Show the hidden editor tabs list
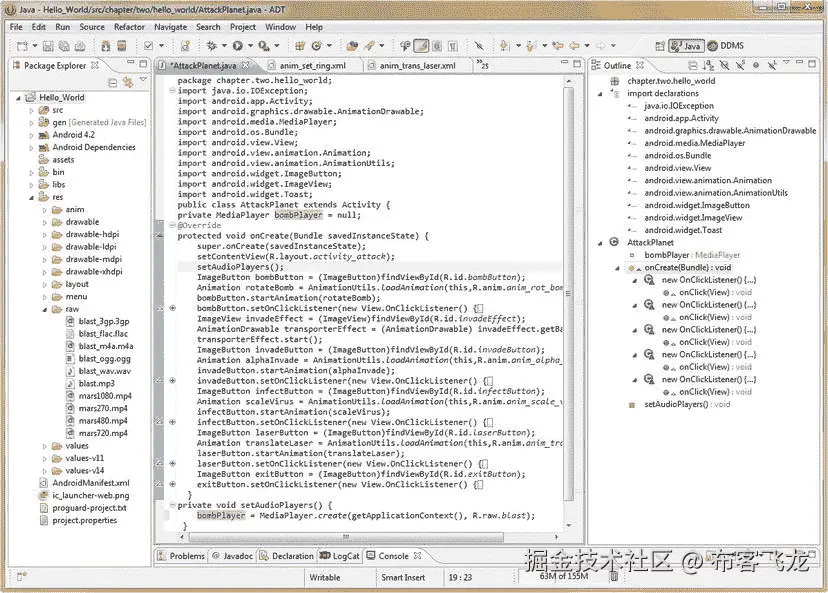 [485, 66]
